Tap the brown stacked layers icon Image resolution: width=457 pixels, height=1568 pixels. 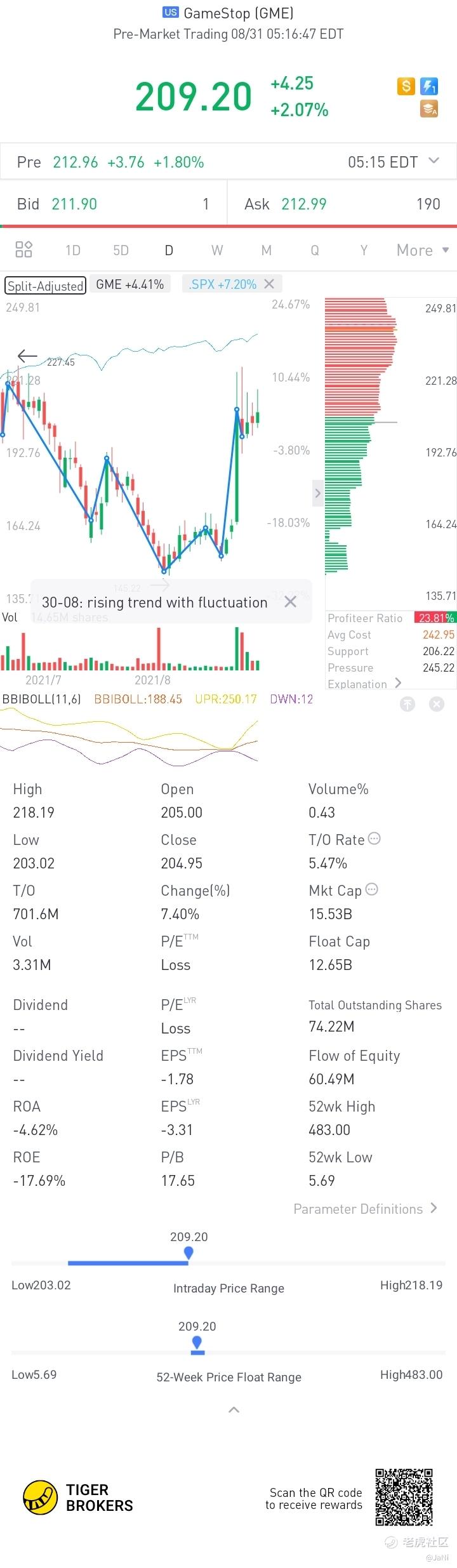430,109
